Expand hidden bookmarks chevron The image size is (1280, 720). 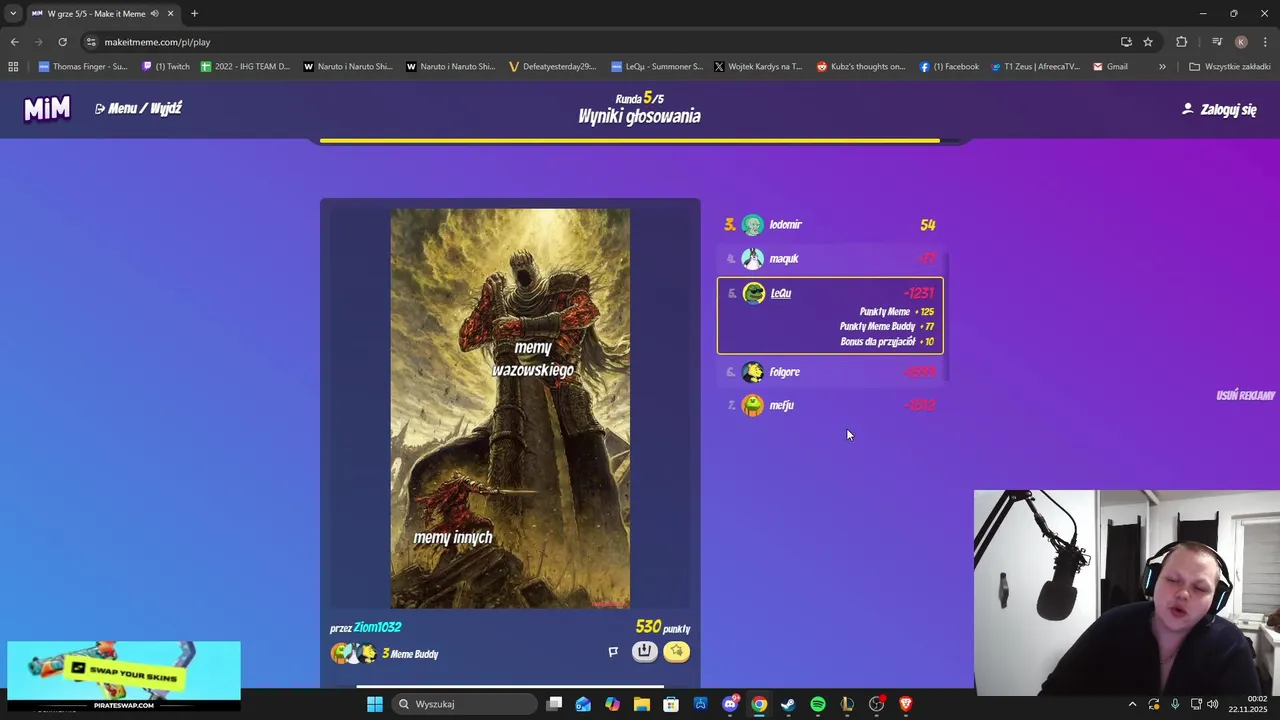pos(1162,67)
